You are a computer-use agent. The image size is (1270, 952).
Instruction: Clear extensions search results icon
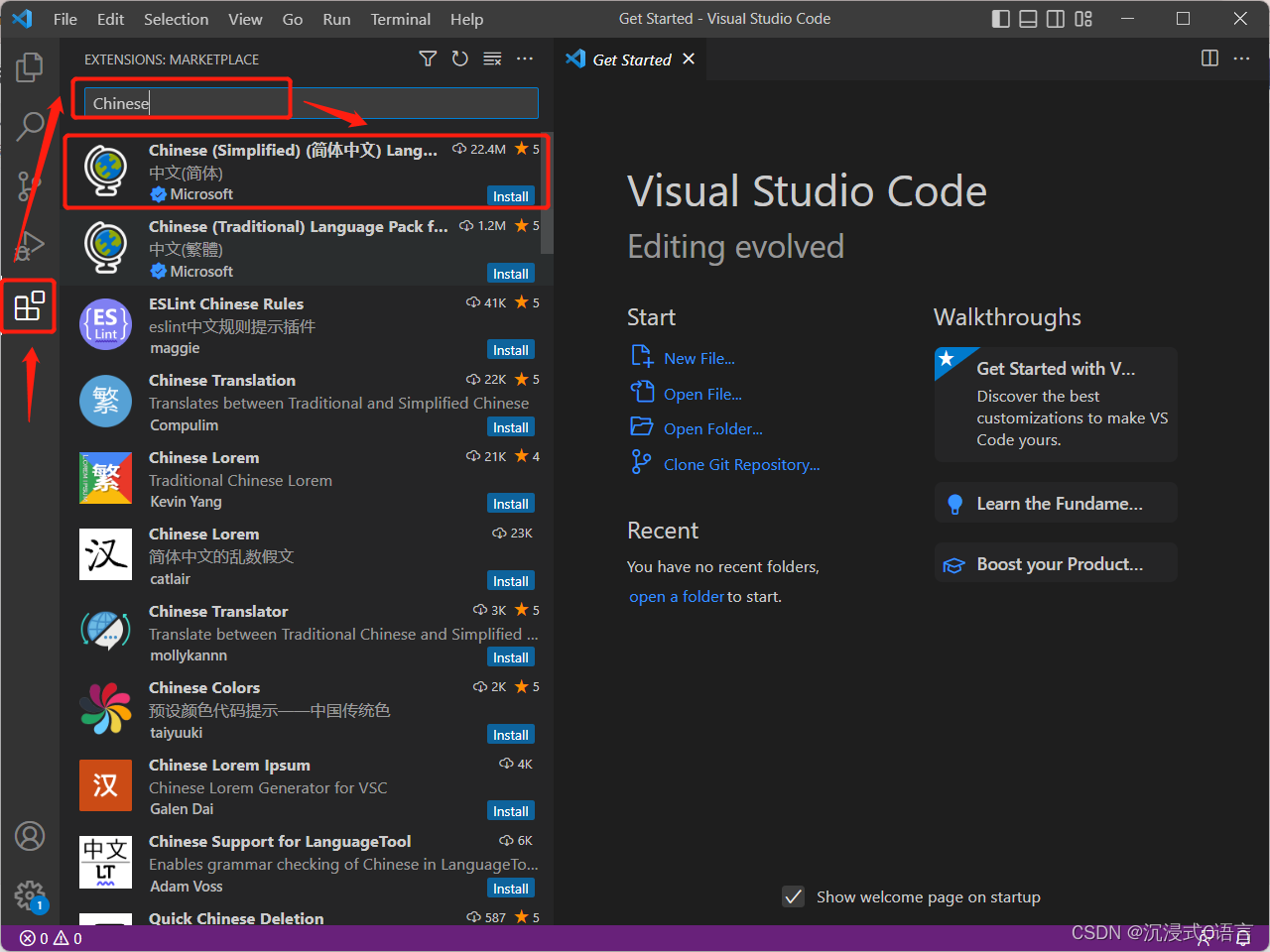(x=492, y=59)
